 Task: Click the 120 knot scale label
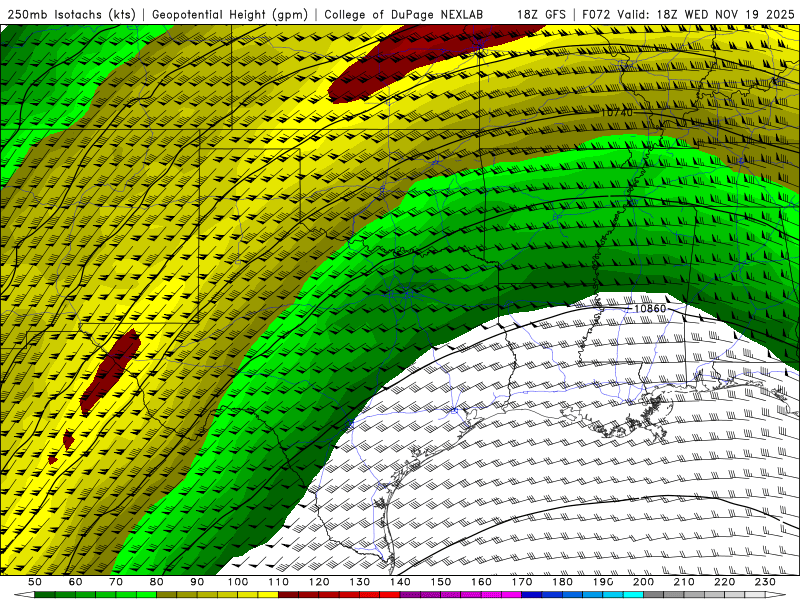[318, 582]
